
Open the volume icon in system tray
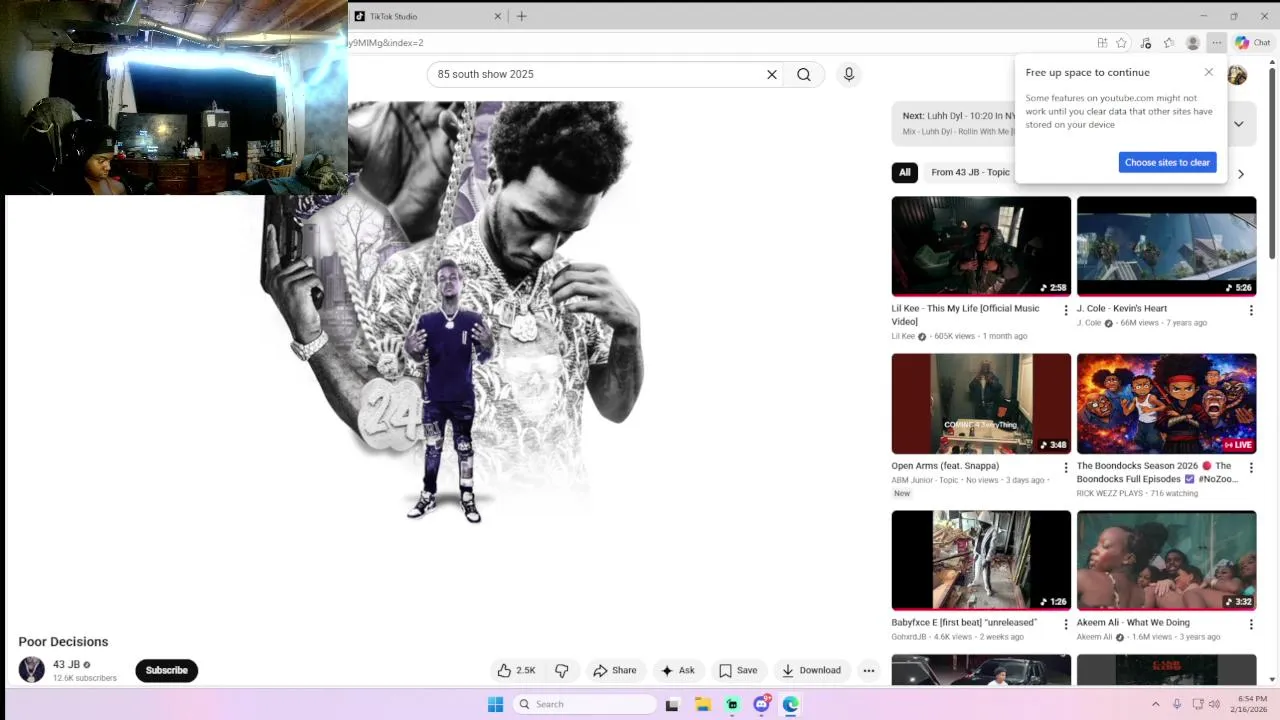[1214, 704]
